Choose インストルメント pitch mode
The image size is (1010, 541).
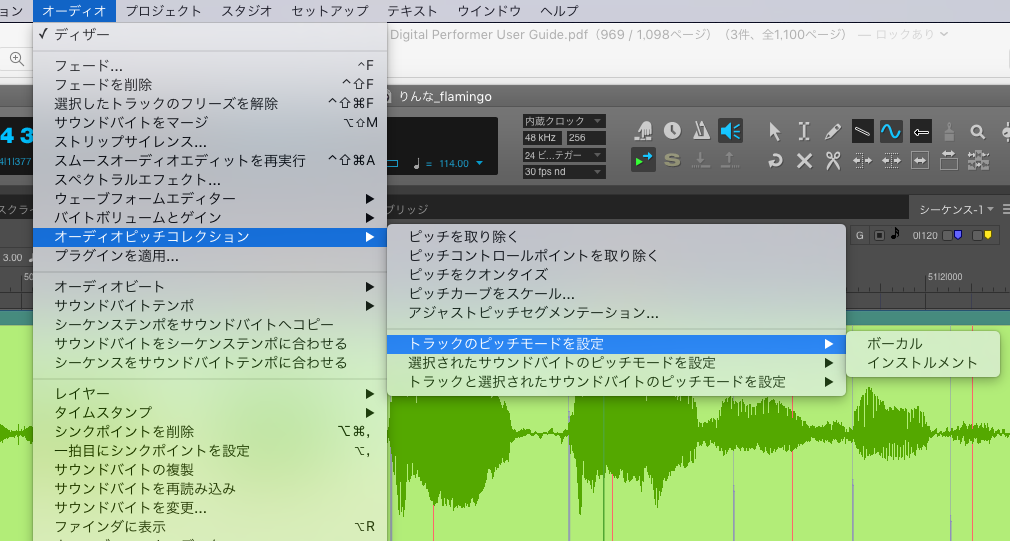click(x=922, y=363)
